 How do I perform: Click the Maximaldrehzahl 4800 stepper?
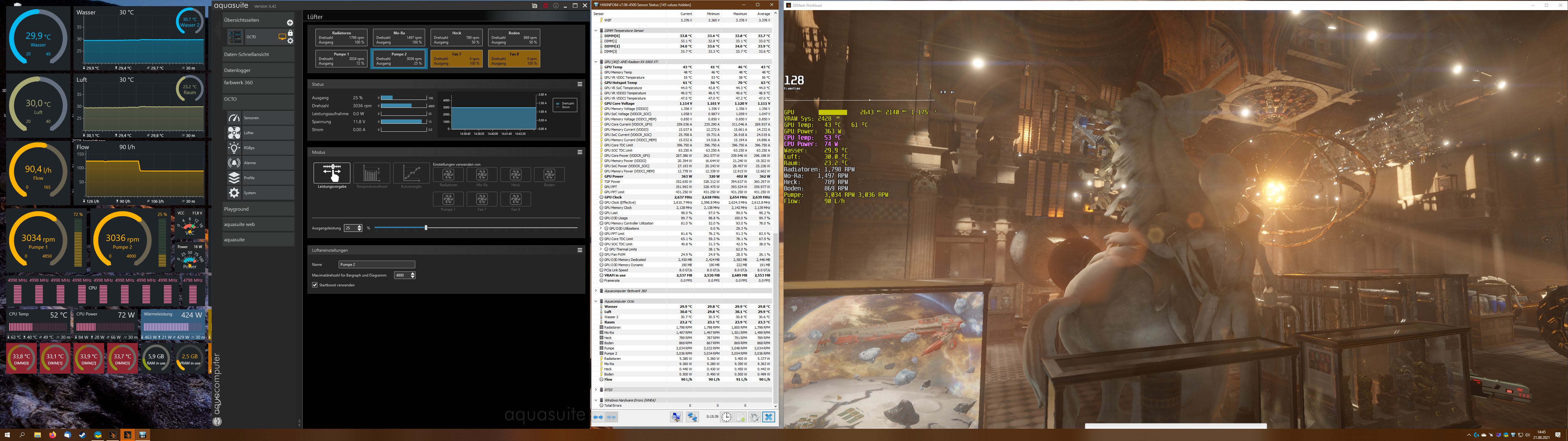tap(413, 275)
